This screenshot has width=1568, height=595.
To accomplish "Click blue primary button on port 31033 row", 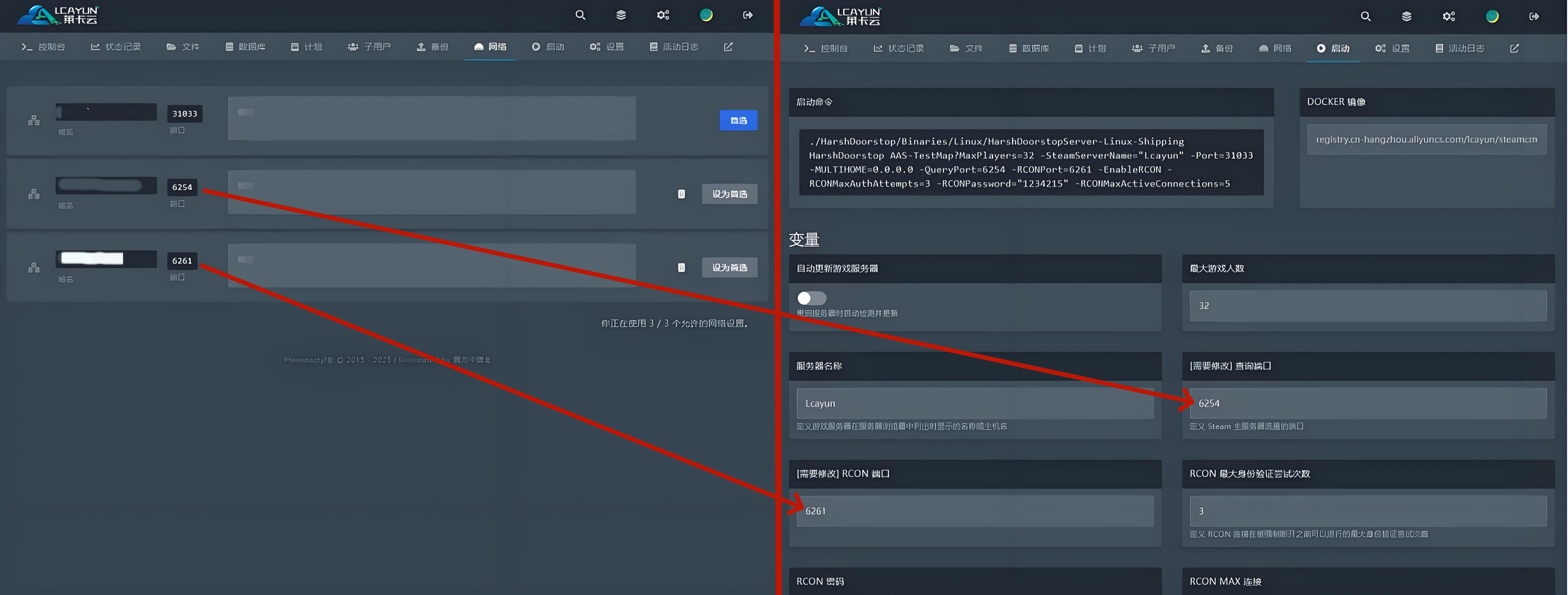I will tap(738, 120).
